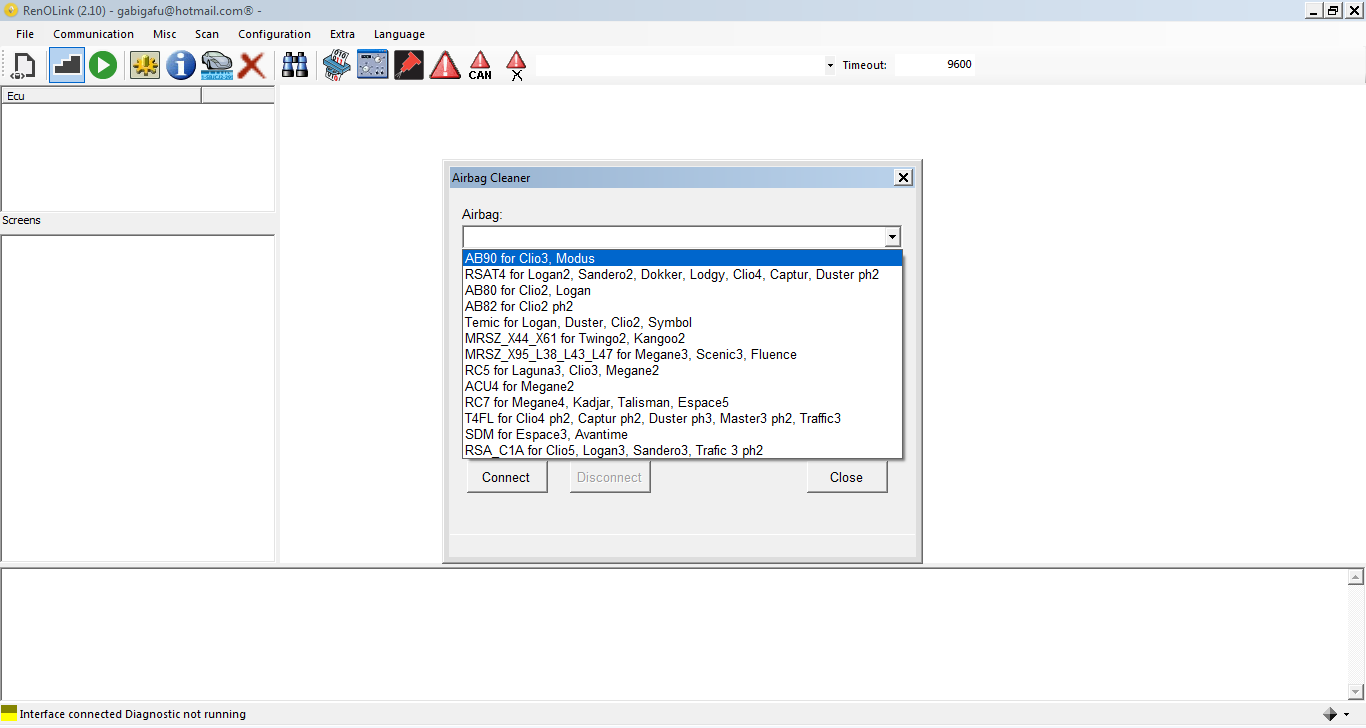Click Close button in Airbag Cleaner dialog

click(846, 477)
